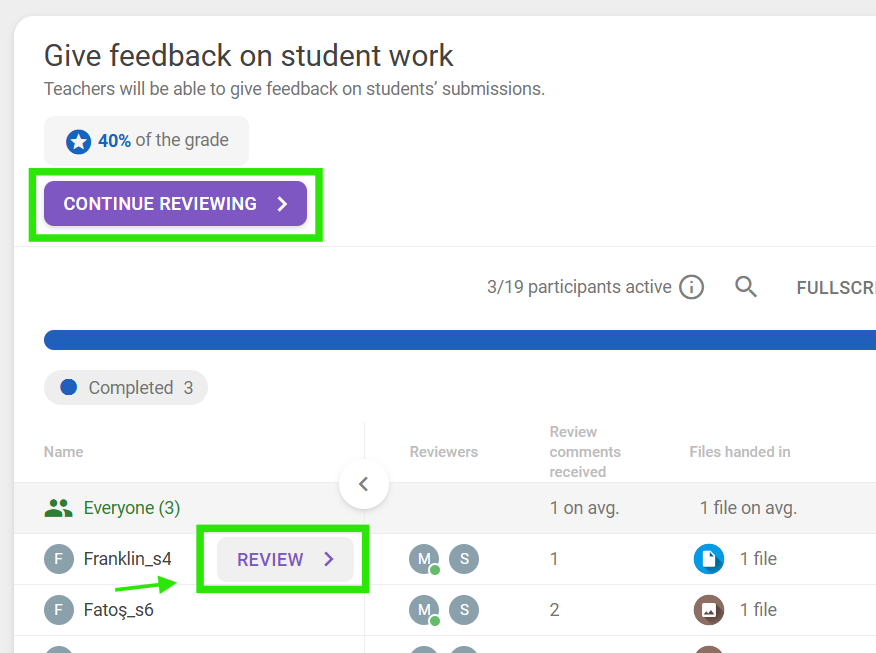The image size is (876, 653).
Task: Open the Fatoş_s6 student name
Action: click(118, 610)
